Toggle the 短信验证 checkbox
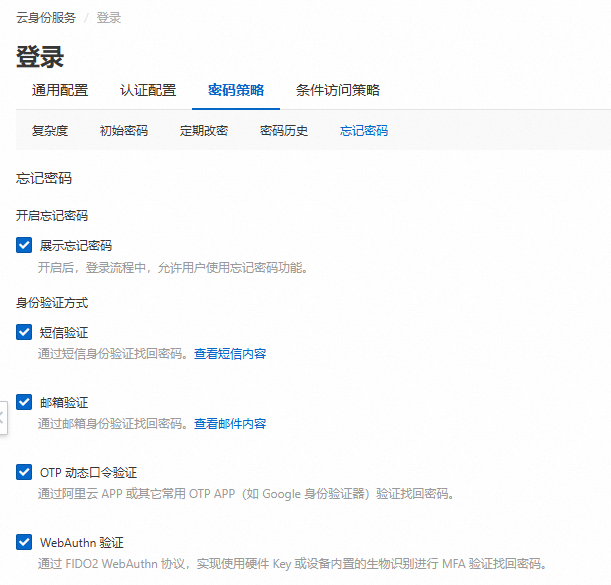 [24, 332]
